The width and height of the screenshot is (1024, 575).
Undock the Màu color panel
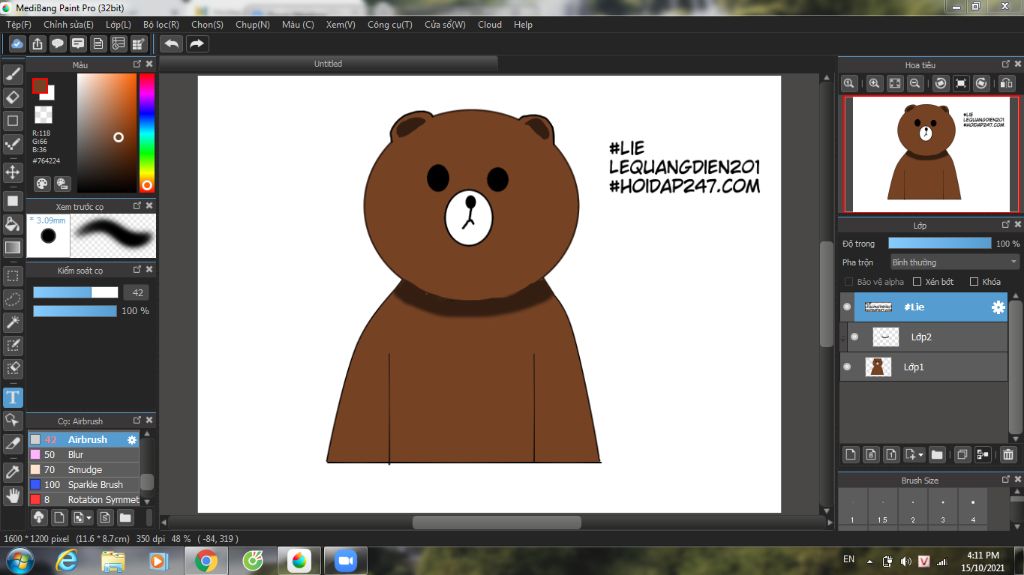pos(136,64)
